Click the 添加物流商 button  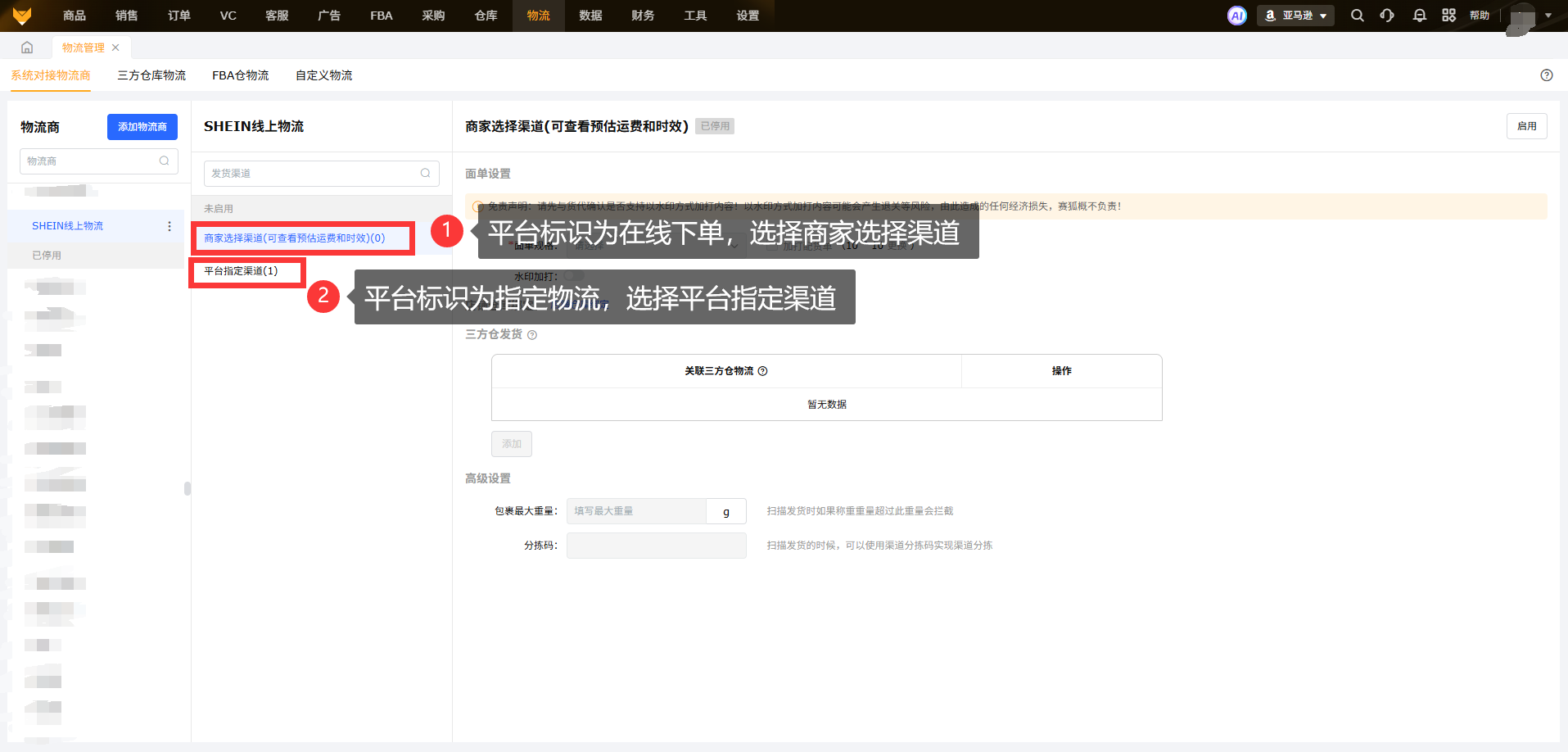(142, 127)
